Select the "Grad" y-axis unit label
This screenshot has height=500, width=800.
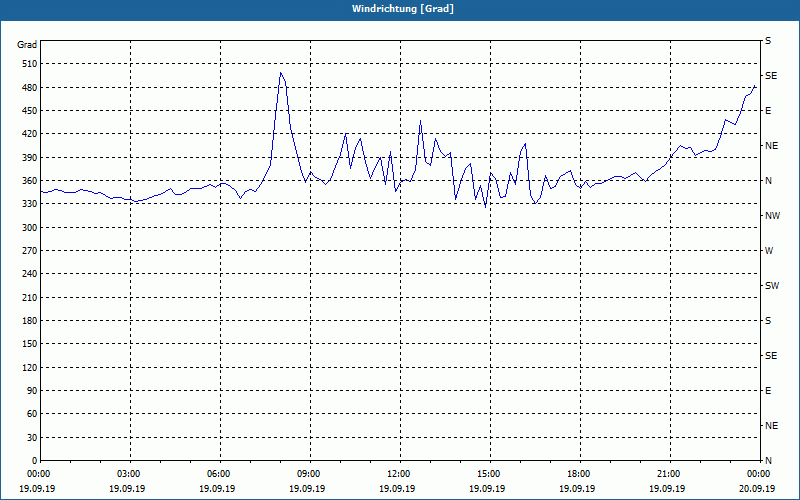pyautogui.click(x=27, y=45)
